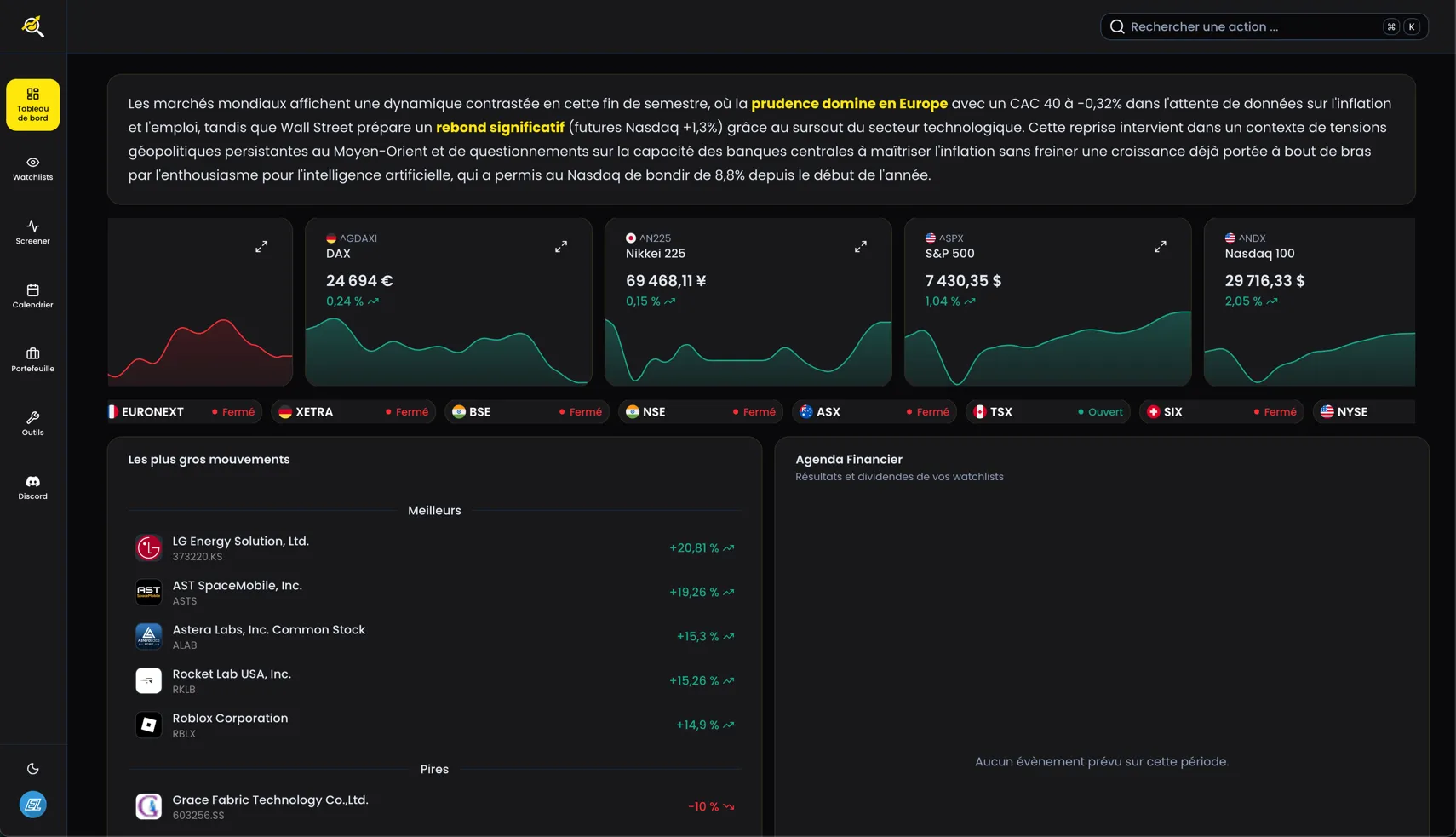Click the Japan flag icon beside ^N225
The width and height of the screenshot is (1456, 837).
click(631, 238)
